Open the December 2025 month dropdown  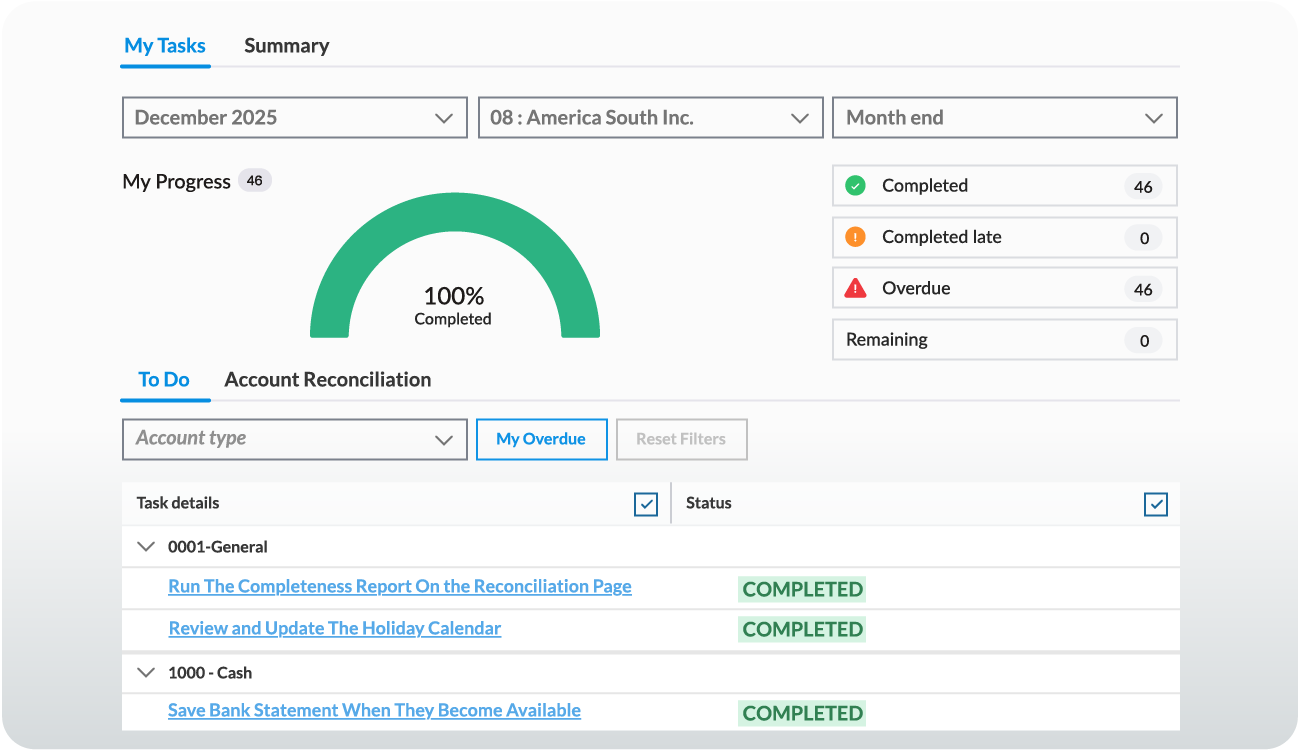(x=294, y=117)
